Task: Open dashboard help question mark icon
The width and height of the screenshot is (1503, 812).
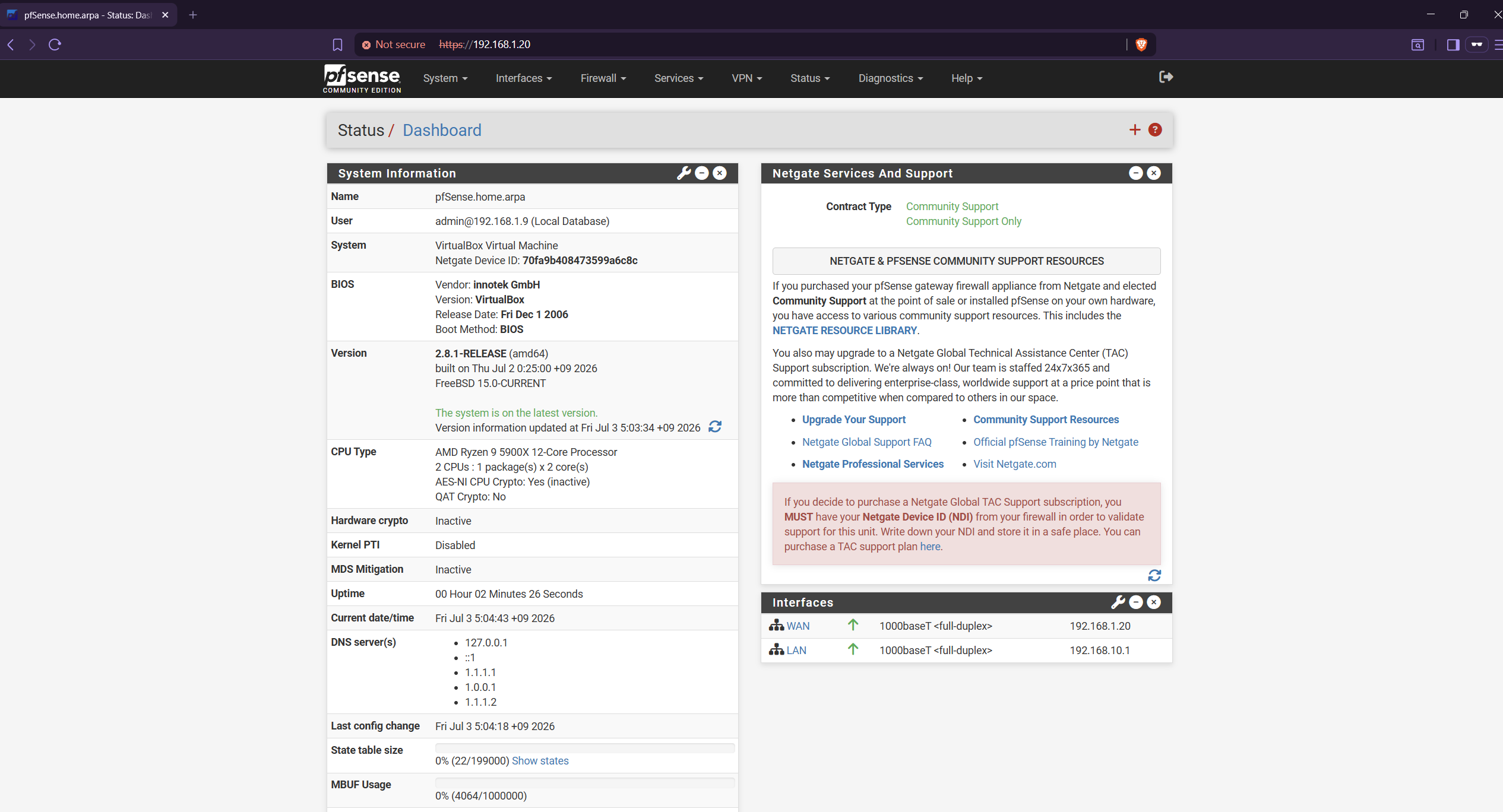Action: click(1155, 130)
